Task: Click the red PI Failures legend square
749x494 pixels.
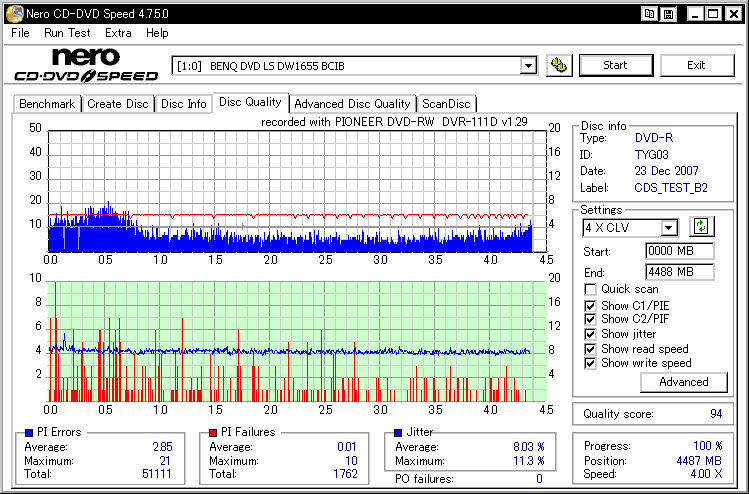Action: coord(213,433)
